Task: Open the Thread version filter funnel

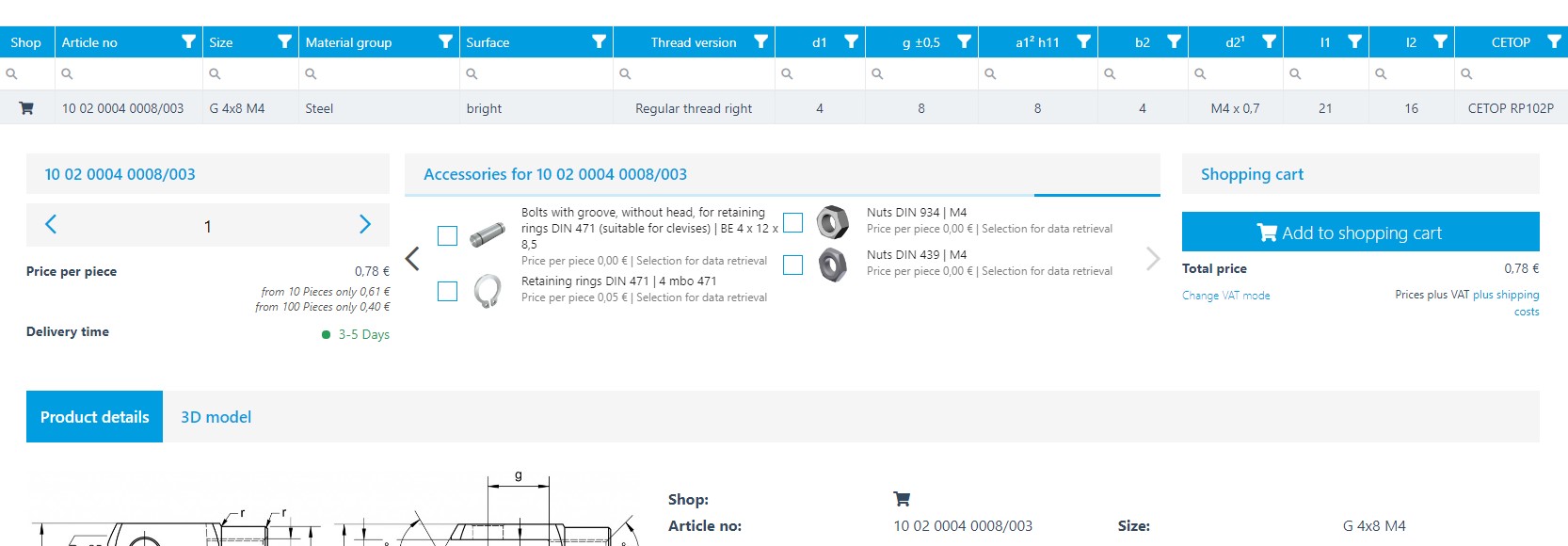Action: (x=760, y=42)
